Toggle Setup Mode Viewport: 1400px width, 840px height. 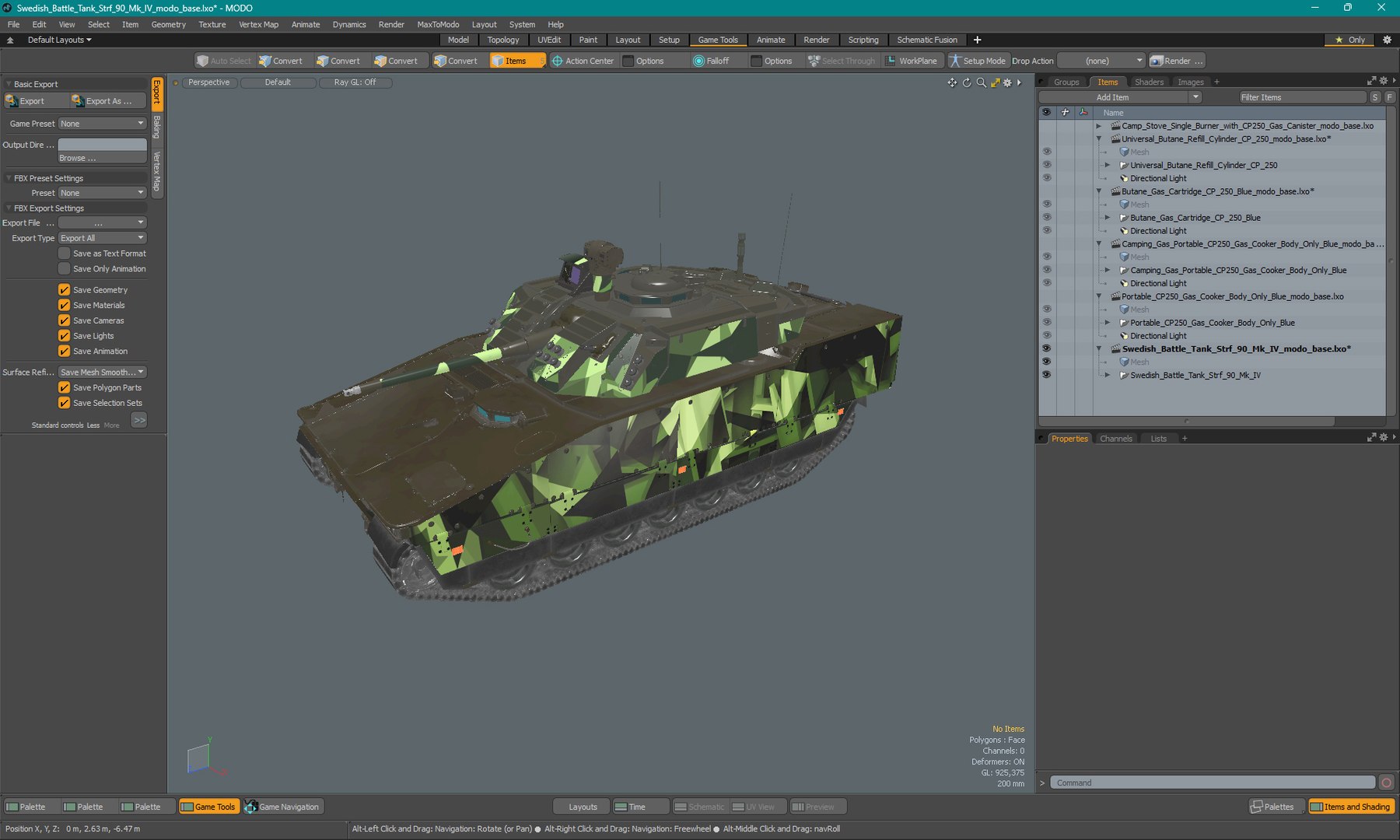point(978,61)
